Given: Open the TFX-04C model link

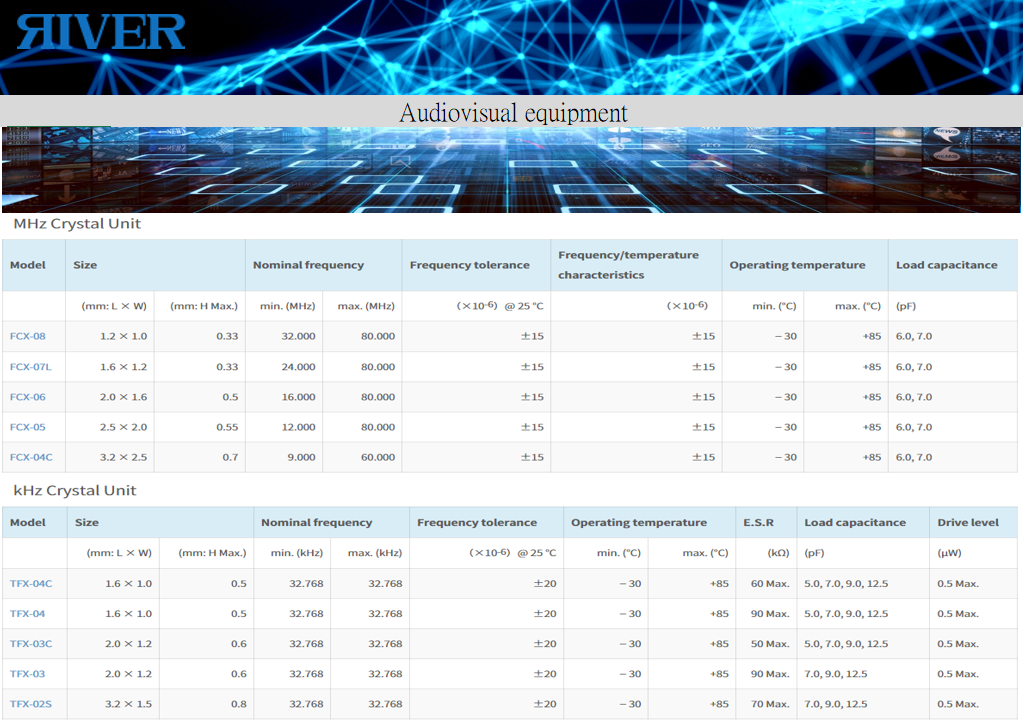Looking at the screenshot, I should (x=31, y=583).
